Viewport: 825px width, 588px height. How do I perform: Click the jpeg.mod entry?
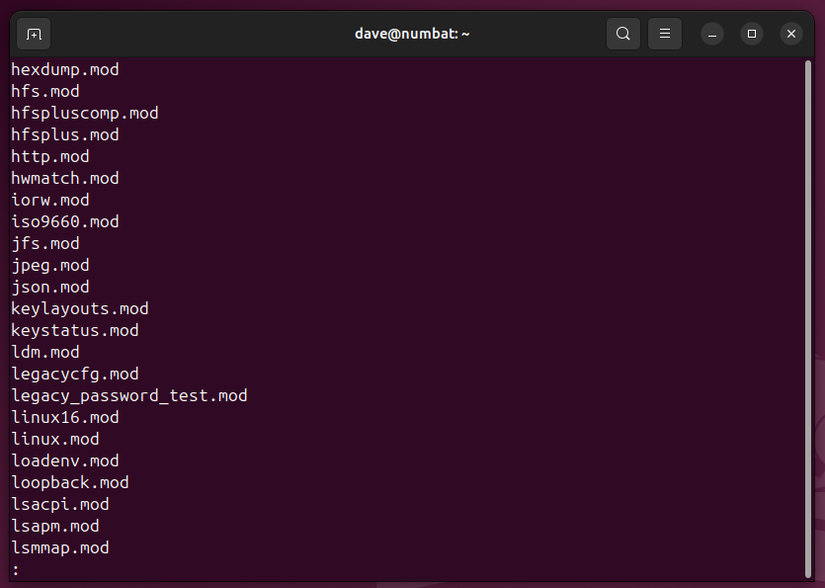(x=49, y=265)
